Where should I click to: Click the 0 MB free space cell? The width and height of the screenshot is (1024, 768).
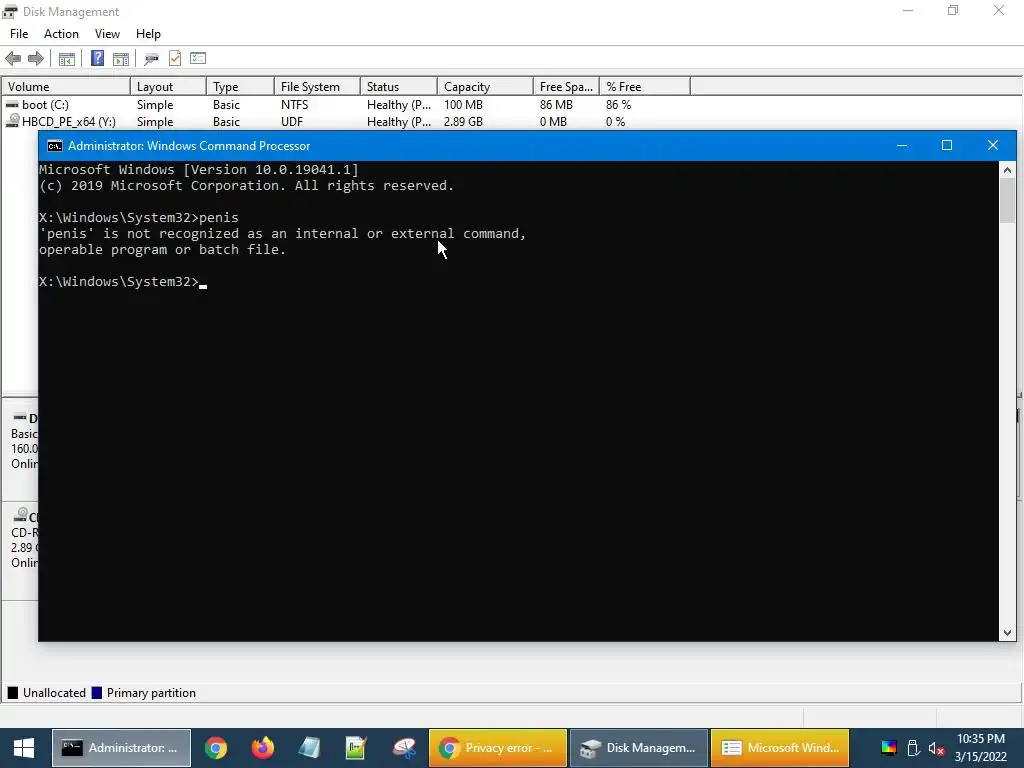(552, 121)
